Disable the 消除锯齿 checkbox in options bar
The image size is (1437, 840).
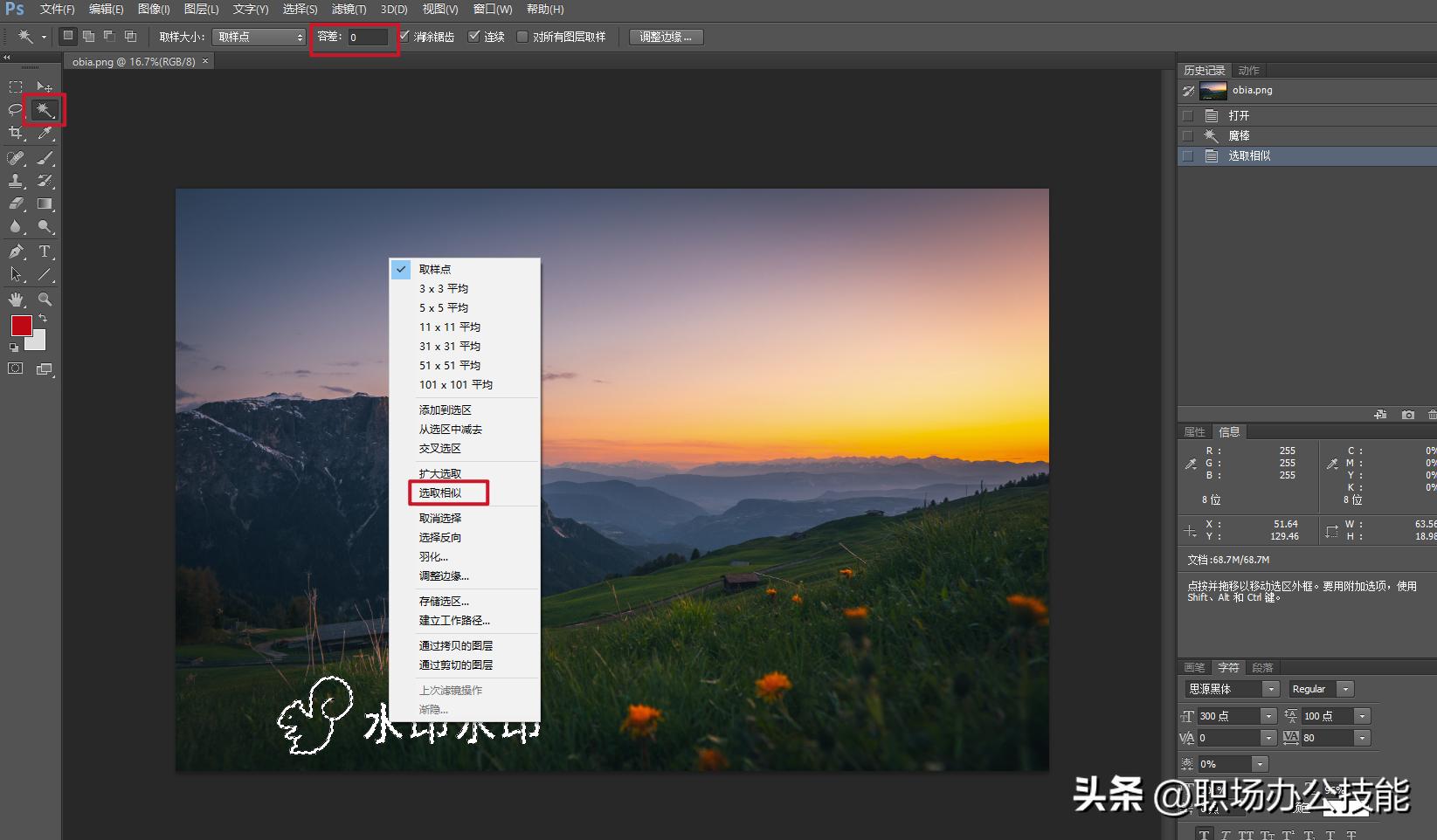pyautogui.click(x=403, y=37)
